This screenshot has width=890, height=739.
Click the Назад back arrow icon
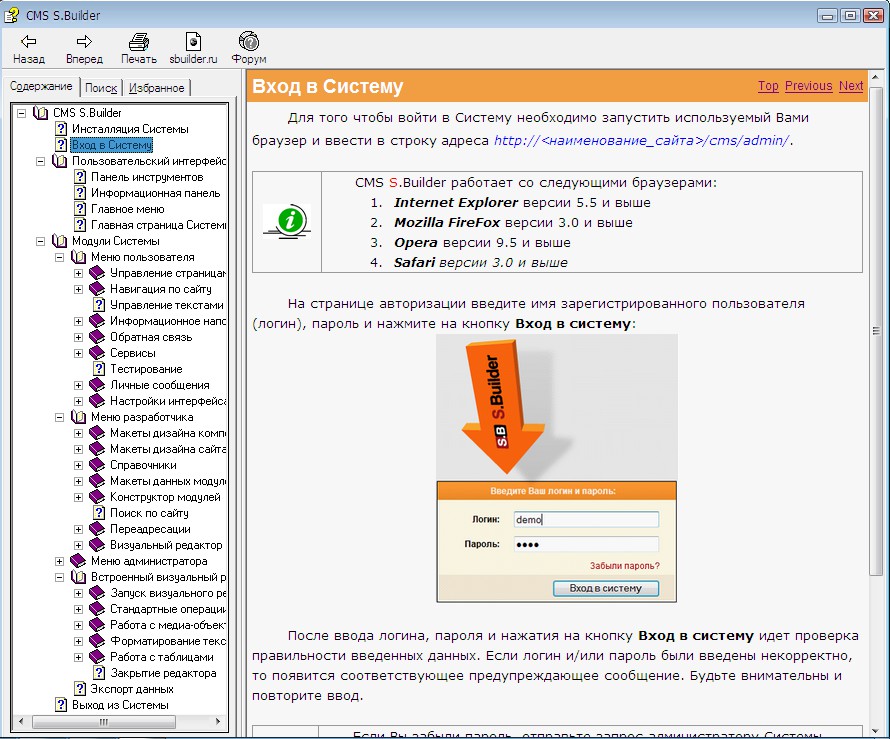click(x=28, y=41)
